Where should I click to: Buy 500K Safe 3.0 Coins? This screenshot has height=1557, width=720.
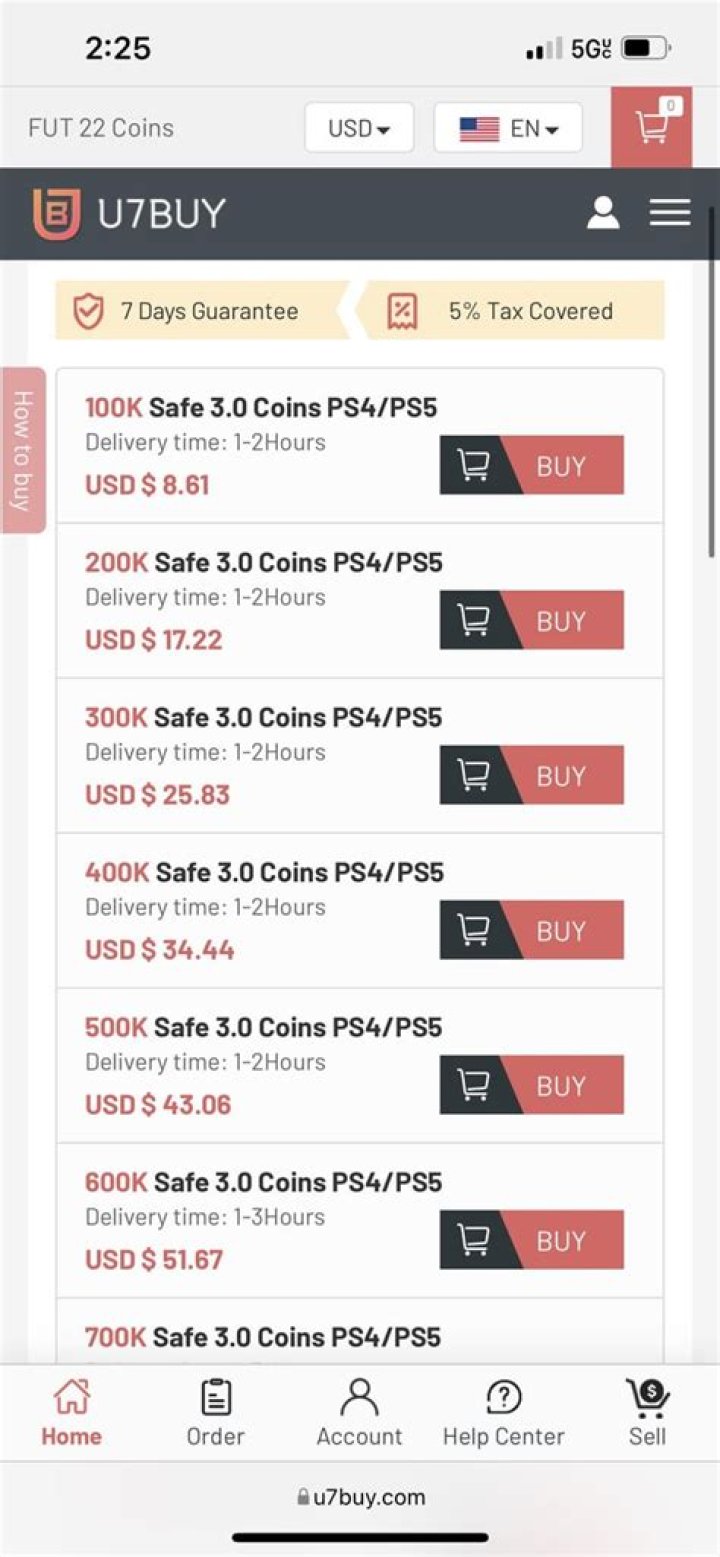pos(561,1085)
